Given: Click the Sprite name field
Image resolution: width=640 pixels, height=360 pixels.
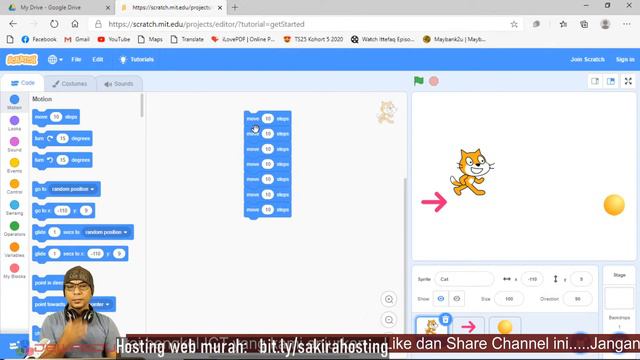Looking at the screenshot, I should pos(464,279).
